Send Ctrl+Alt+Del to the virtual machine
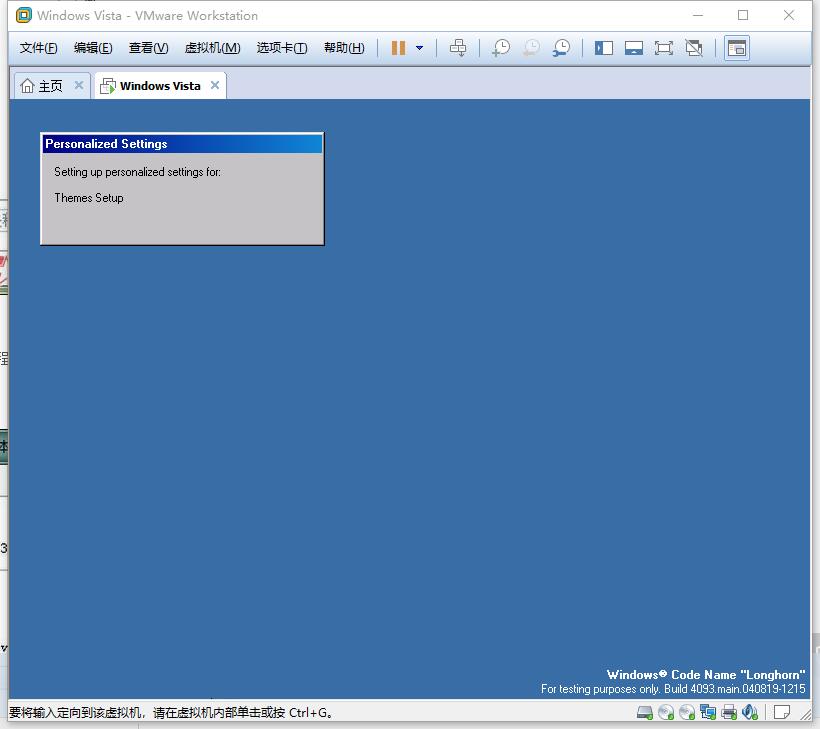 [458, 48]
